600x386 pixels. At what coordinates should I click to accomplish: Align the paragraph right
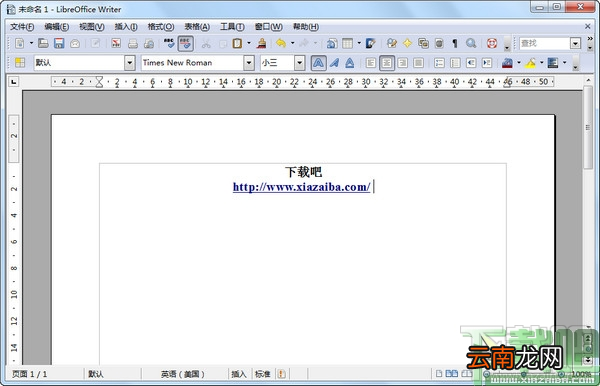click(403, 63)
